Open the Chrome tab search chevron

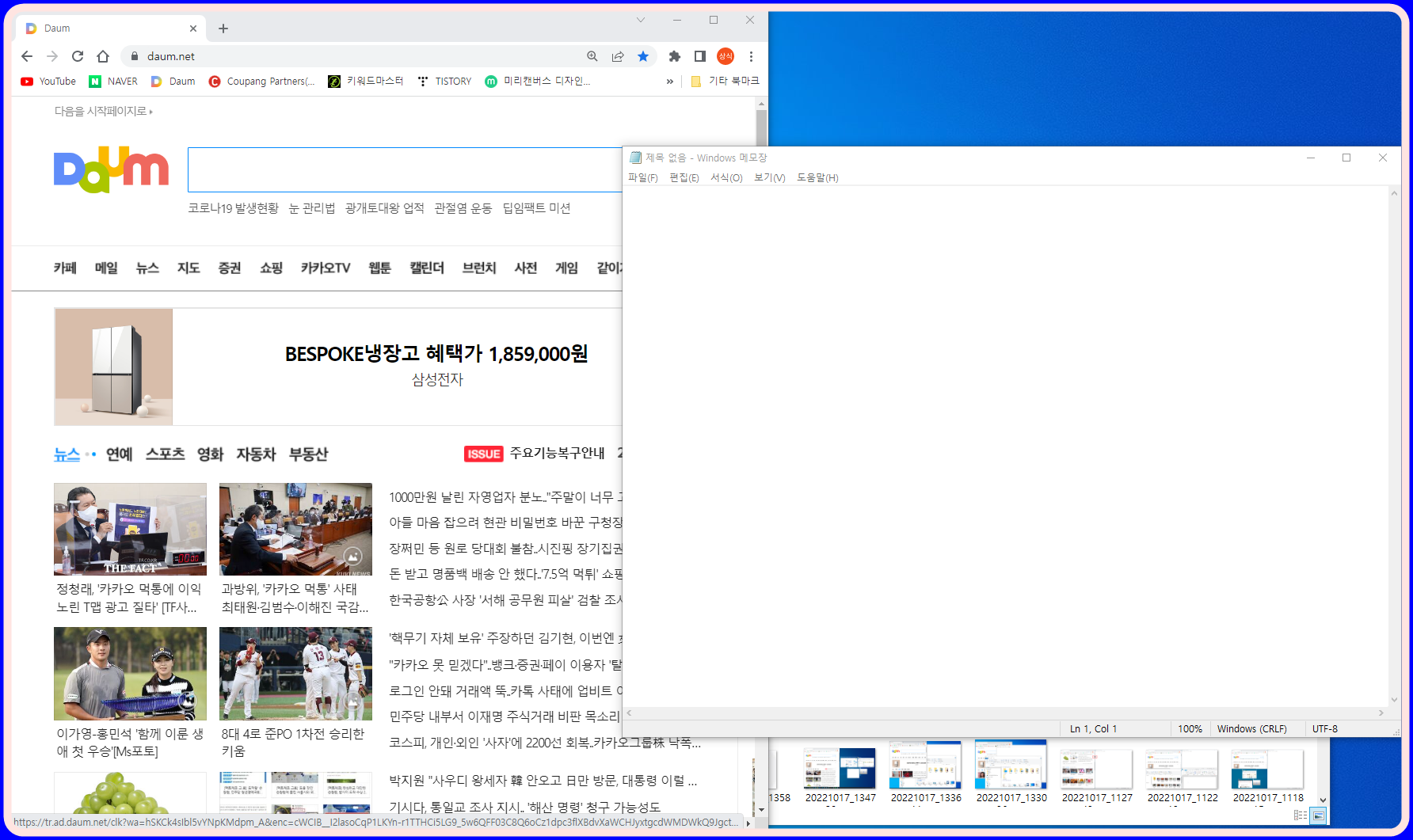pos(641,20)
